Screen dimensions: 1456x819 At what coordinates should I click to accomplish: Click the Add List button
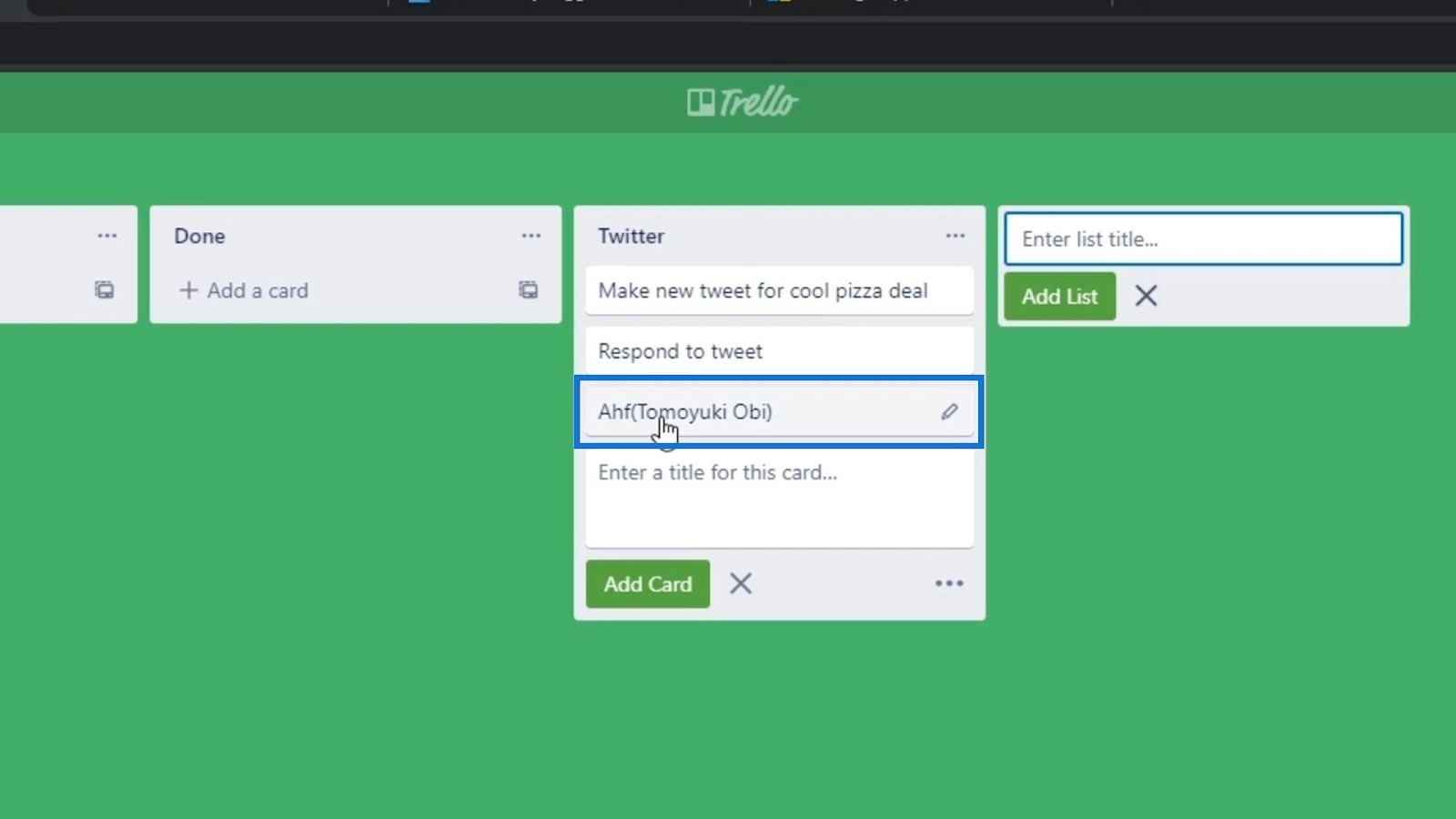(x=1060, y=296)
